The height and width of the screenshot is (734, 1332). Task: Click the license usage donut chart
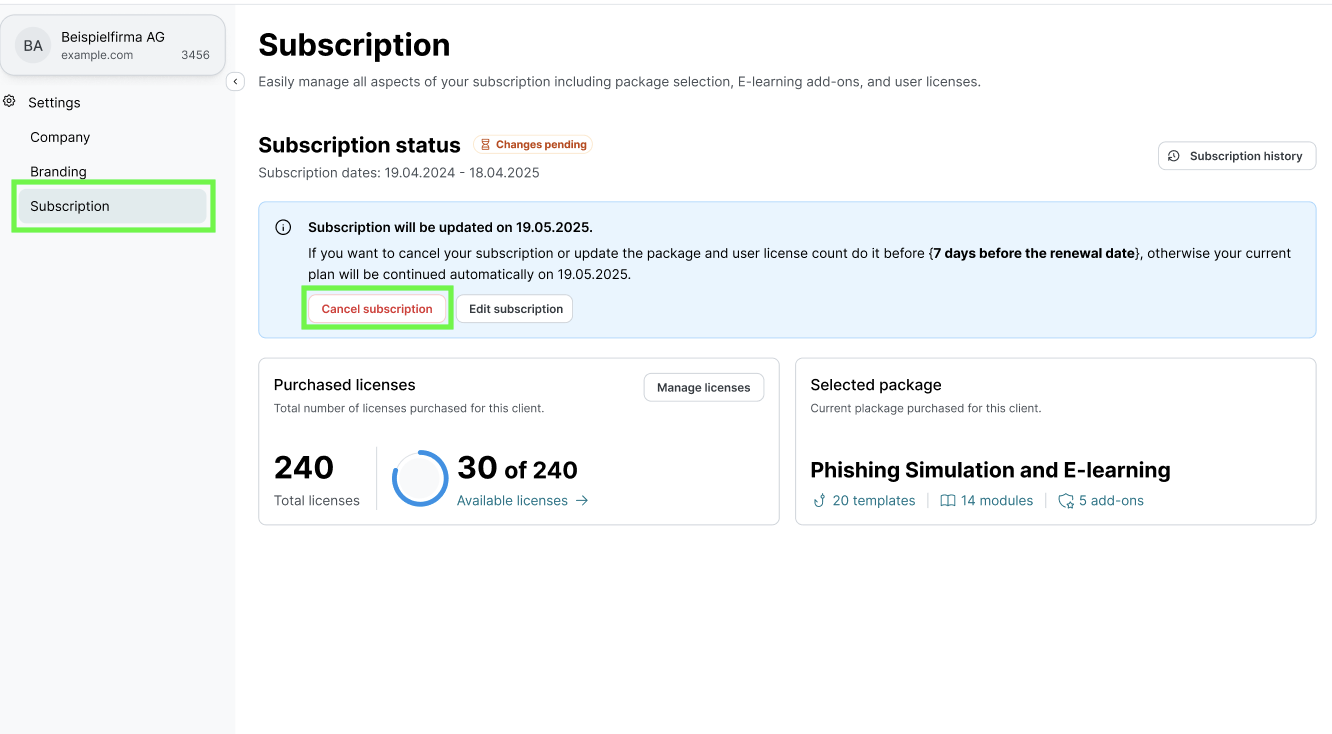click(x=420, y=478)
